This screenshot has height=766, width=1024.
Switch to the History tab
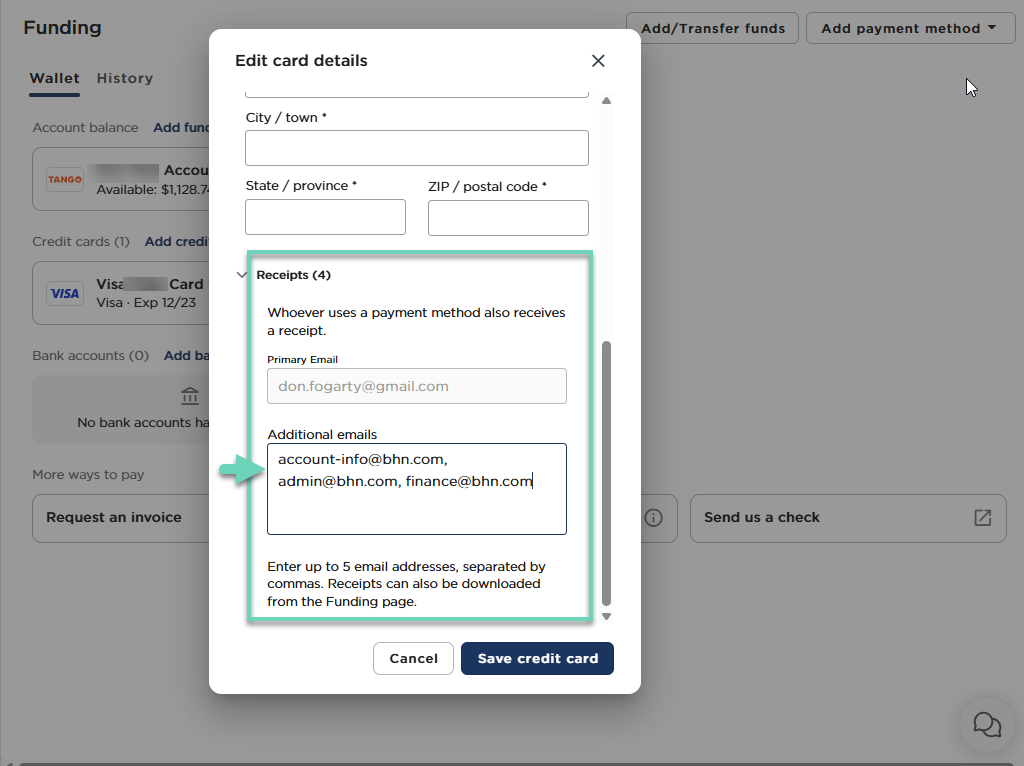(125, 78)
